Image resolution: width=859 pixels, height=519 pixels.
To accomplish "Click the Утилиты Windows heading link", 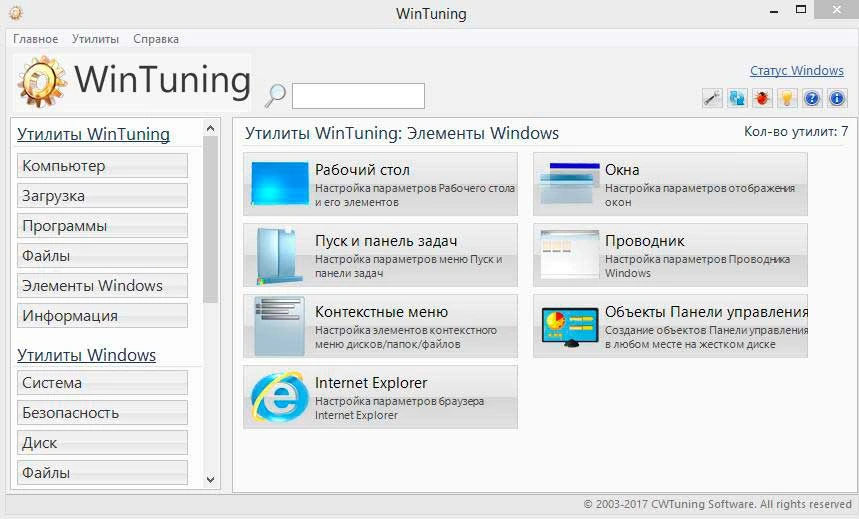I will 87,355.
